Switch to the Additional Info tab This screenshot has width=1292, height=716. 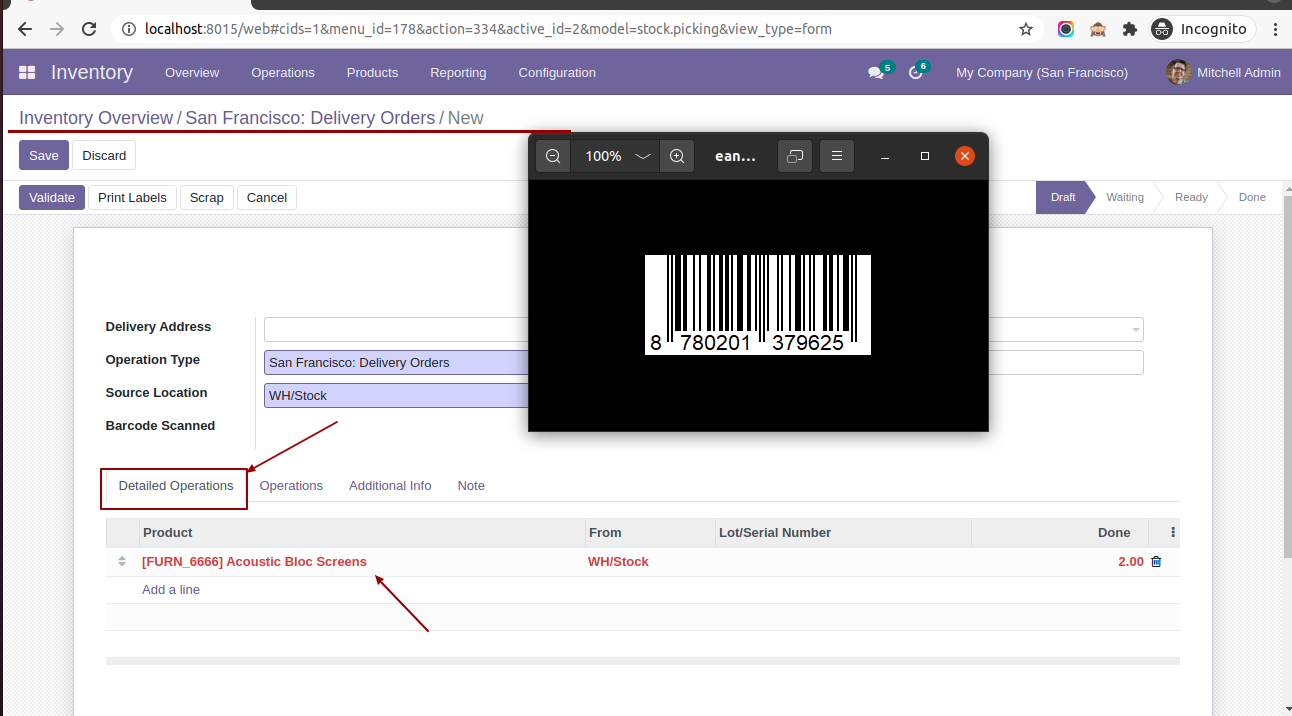(x=390, y=486)
